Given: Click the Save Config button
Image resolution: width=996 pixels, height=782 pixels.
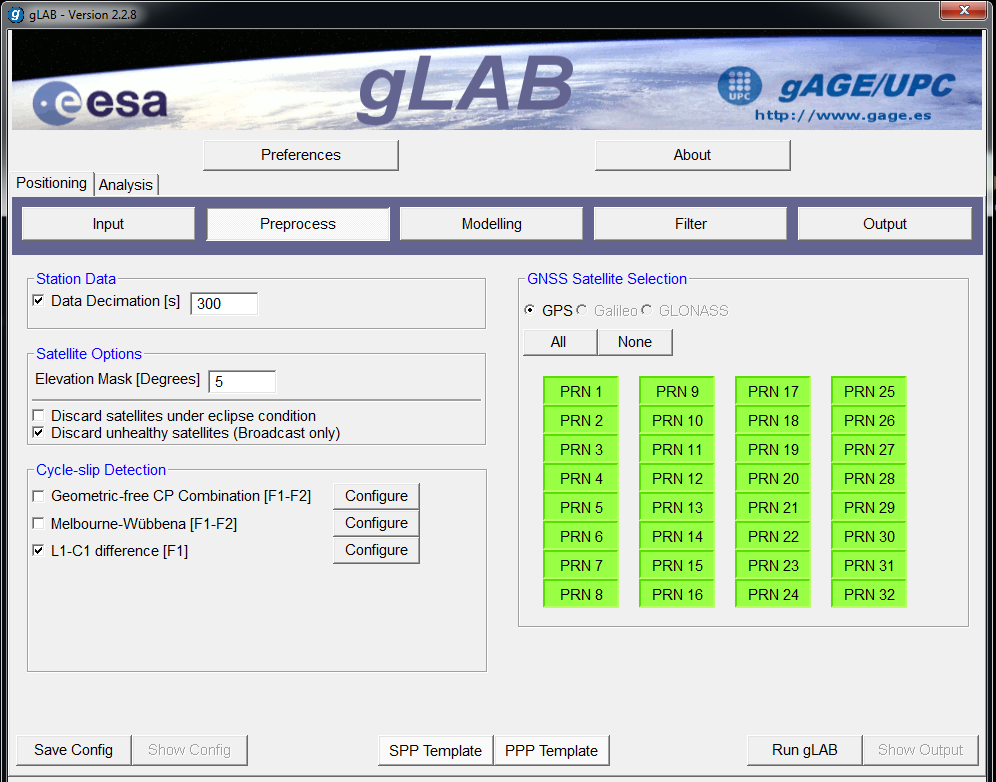Looking at the screenshot, I should point(74,750).
